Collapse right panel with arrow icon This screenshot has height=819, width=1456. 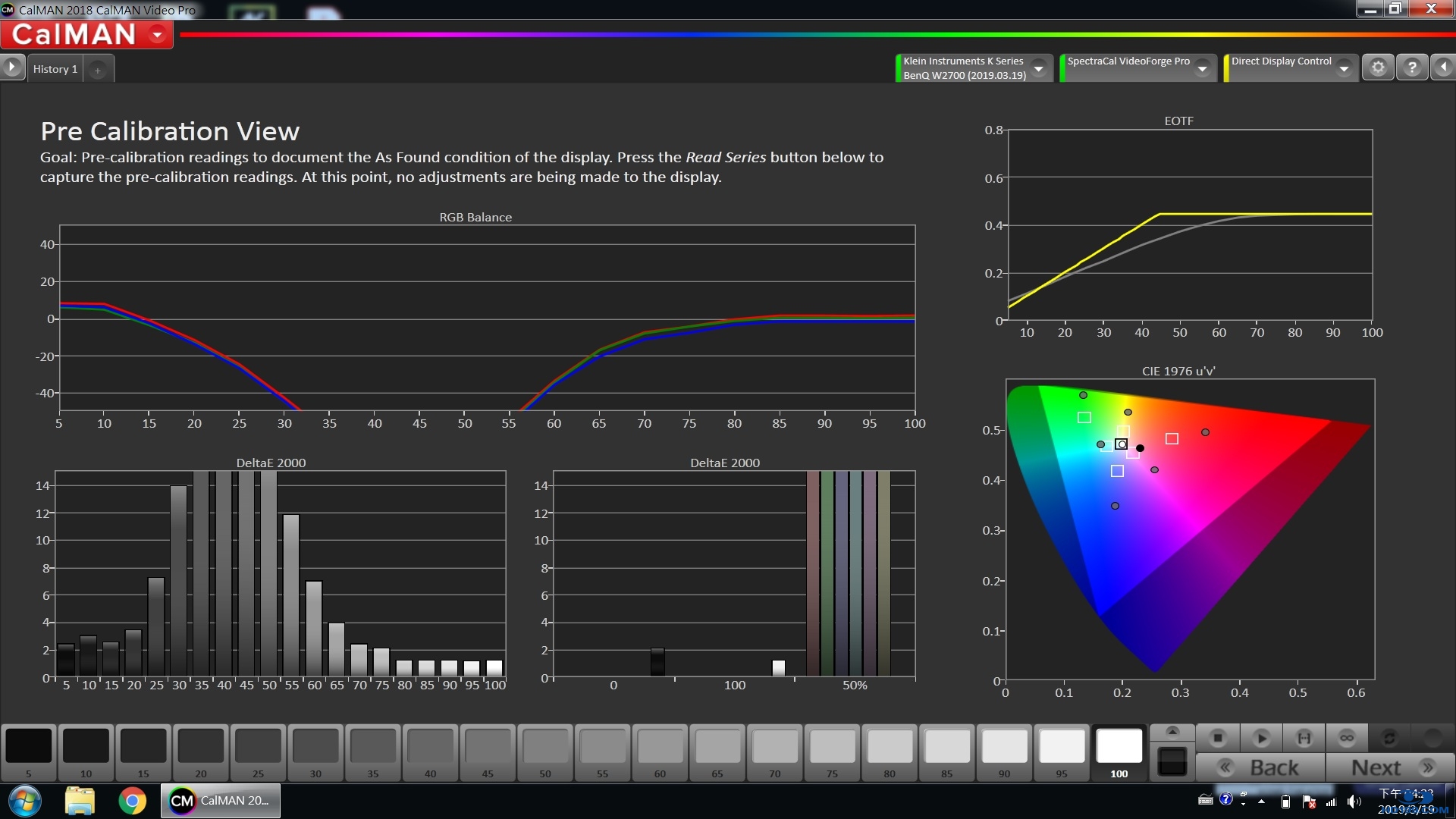click(x=1443, y=67)
